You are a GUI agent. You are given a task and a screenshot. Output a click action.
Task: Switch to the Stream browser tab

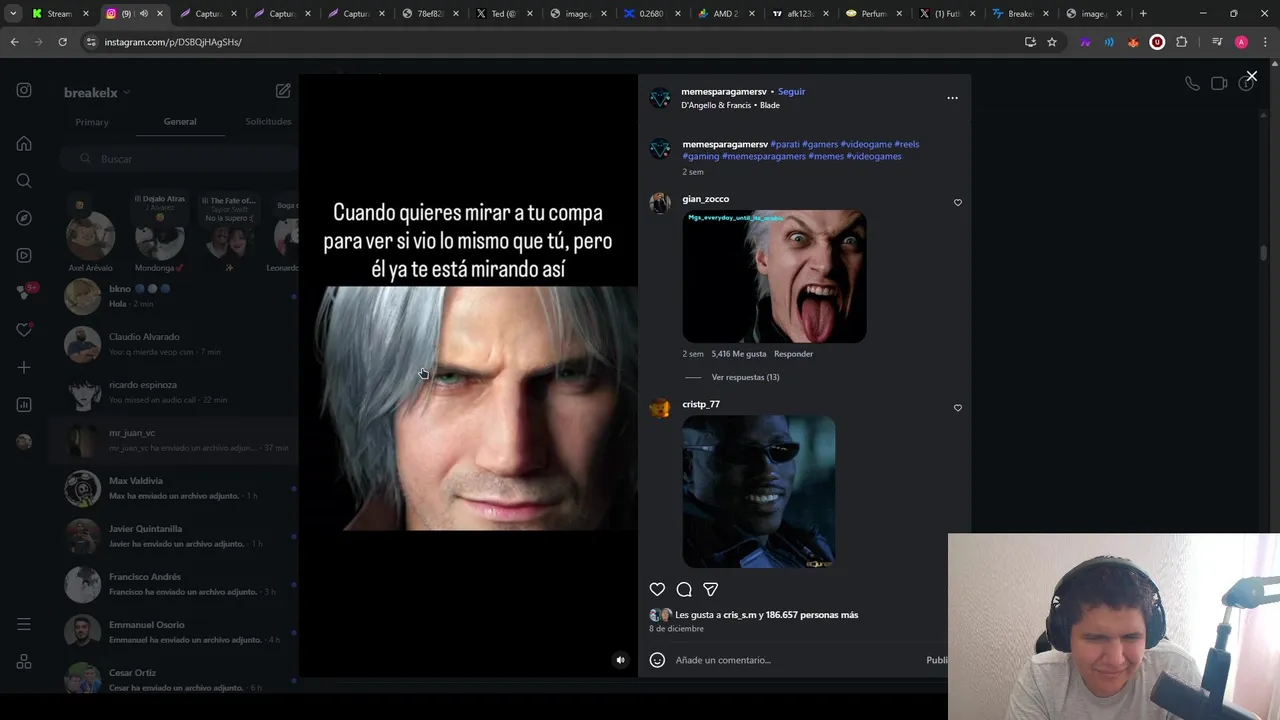click(x=60, y=14)
